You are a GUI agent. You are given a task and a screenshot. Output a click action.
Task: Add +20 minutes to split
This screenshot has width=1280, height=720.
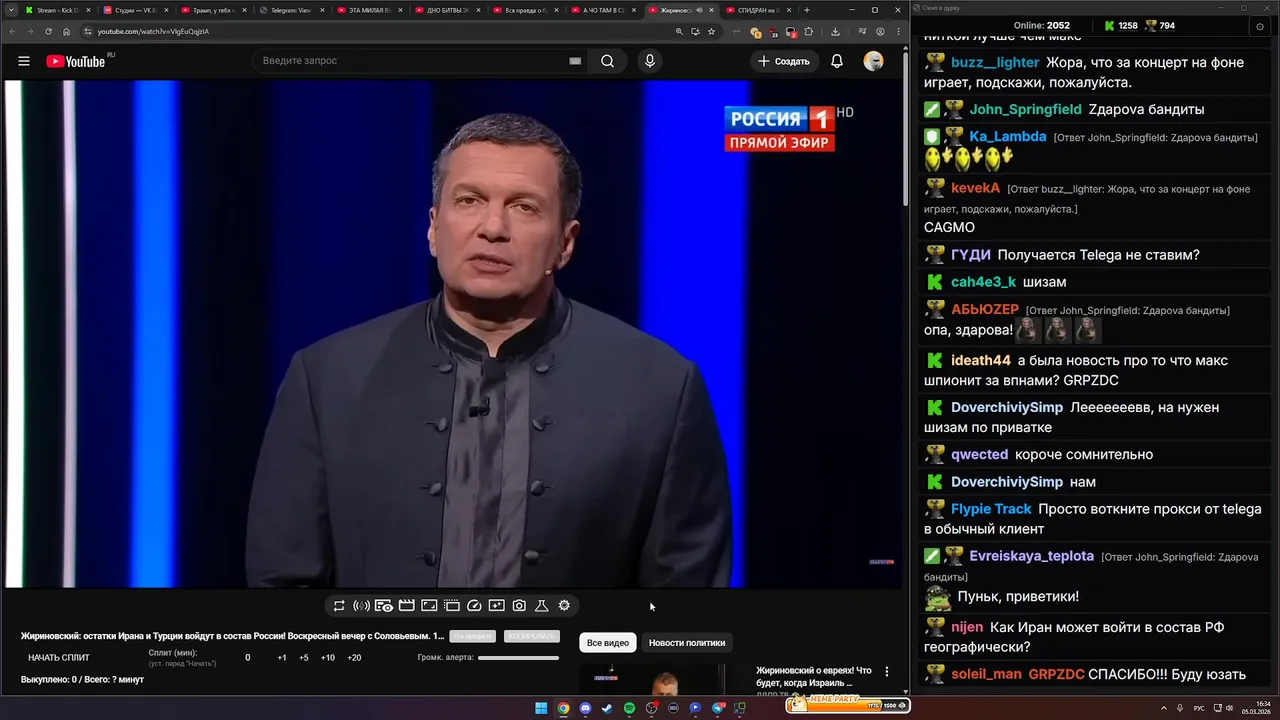click(x=354, y=658)
